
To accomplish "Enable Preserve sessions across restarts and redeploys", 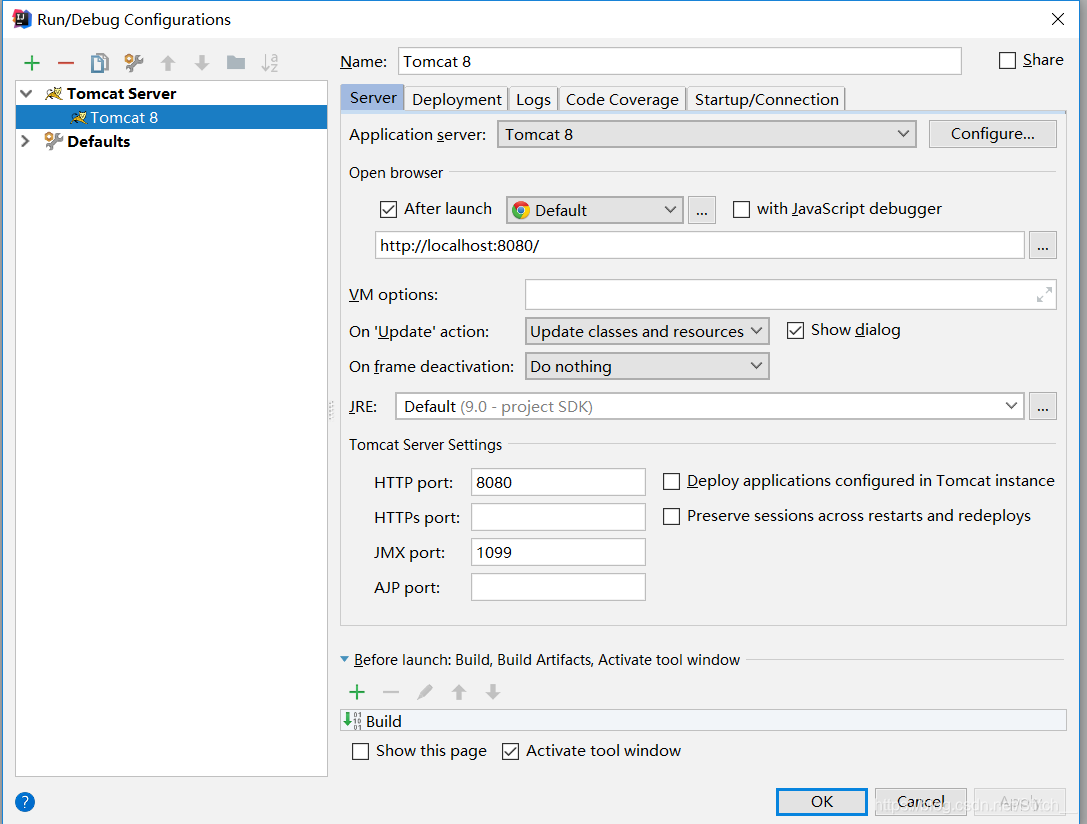I will click(x=671, y=516).
